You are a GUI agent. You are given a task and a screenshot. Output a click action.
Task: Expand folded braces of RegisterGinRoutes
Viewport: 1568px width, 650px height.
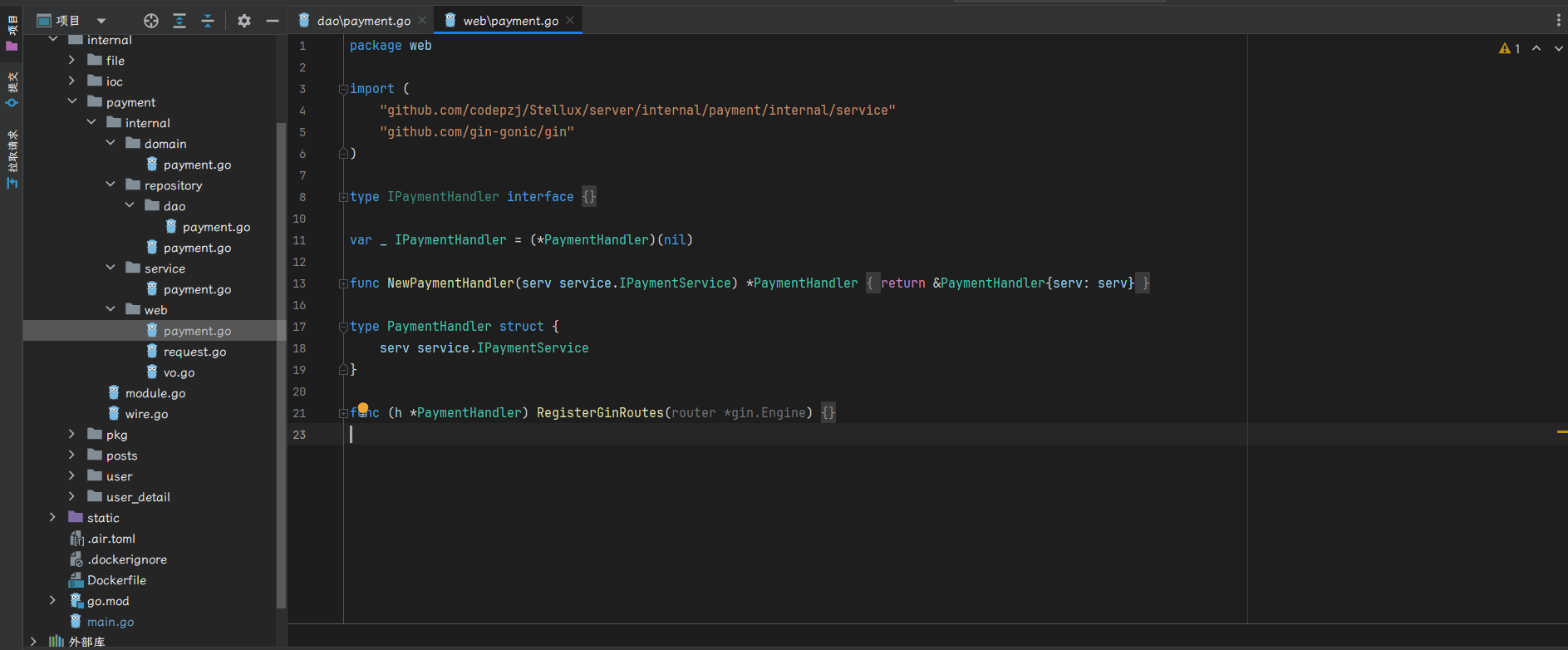pyautogui.click(x=828, y=413)
